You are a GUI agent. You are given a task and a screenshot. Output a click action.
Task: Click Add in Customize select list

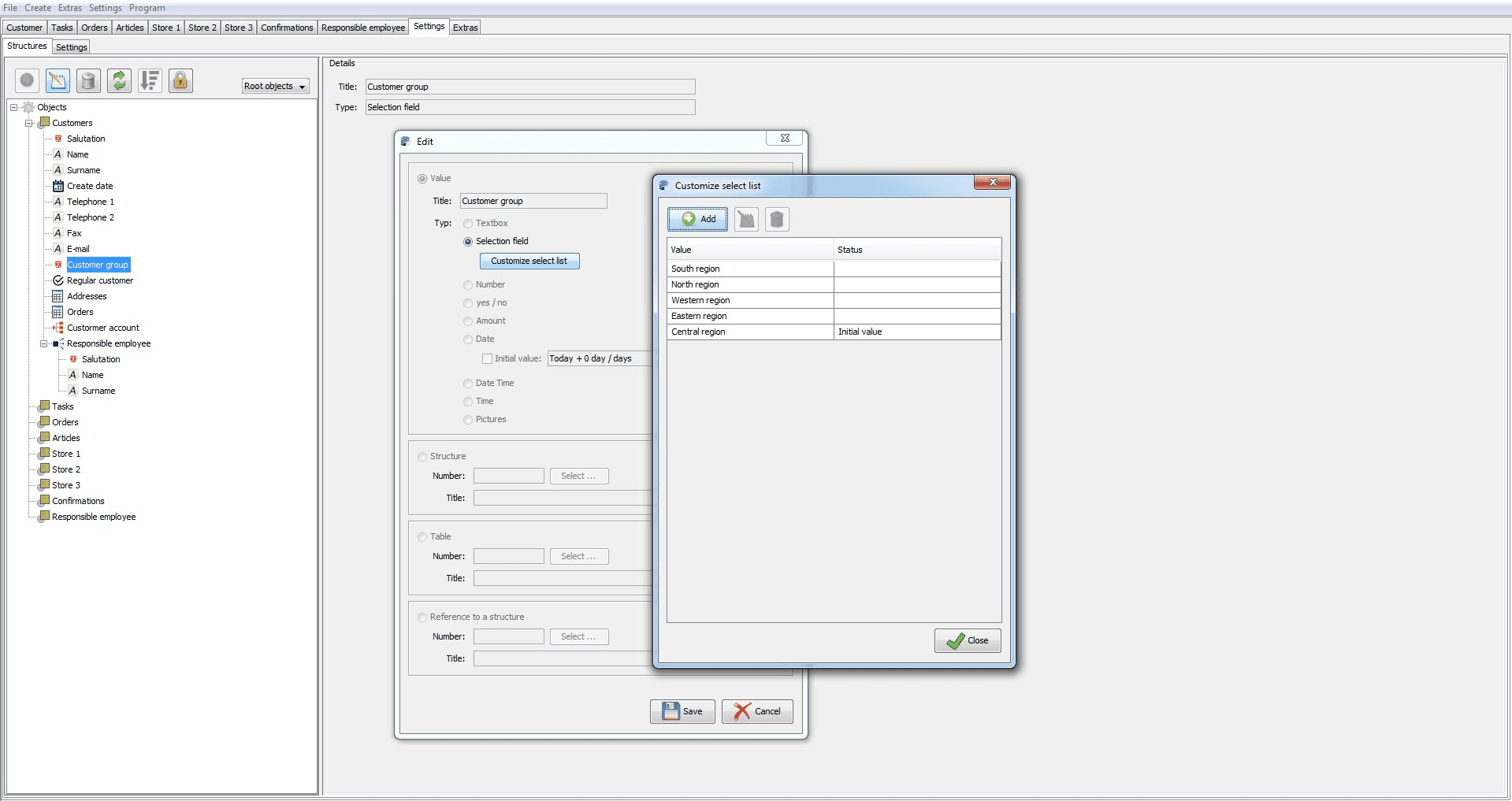(697, 220)
